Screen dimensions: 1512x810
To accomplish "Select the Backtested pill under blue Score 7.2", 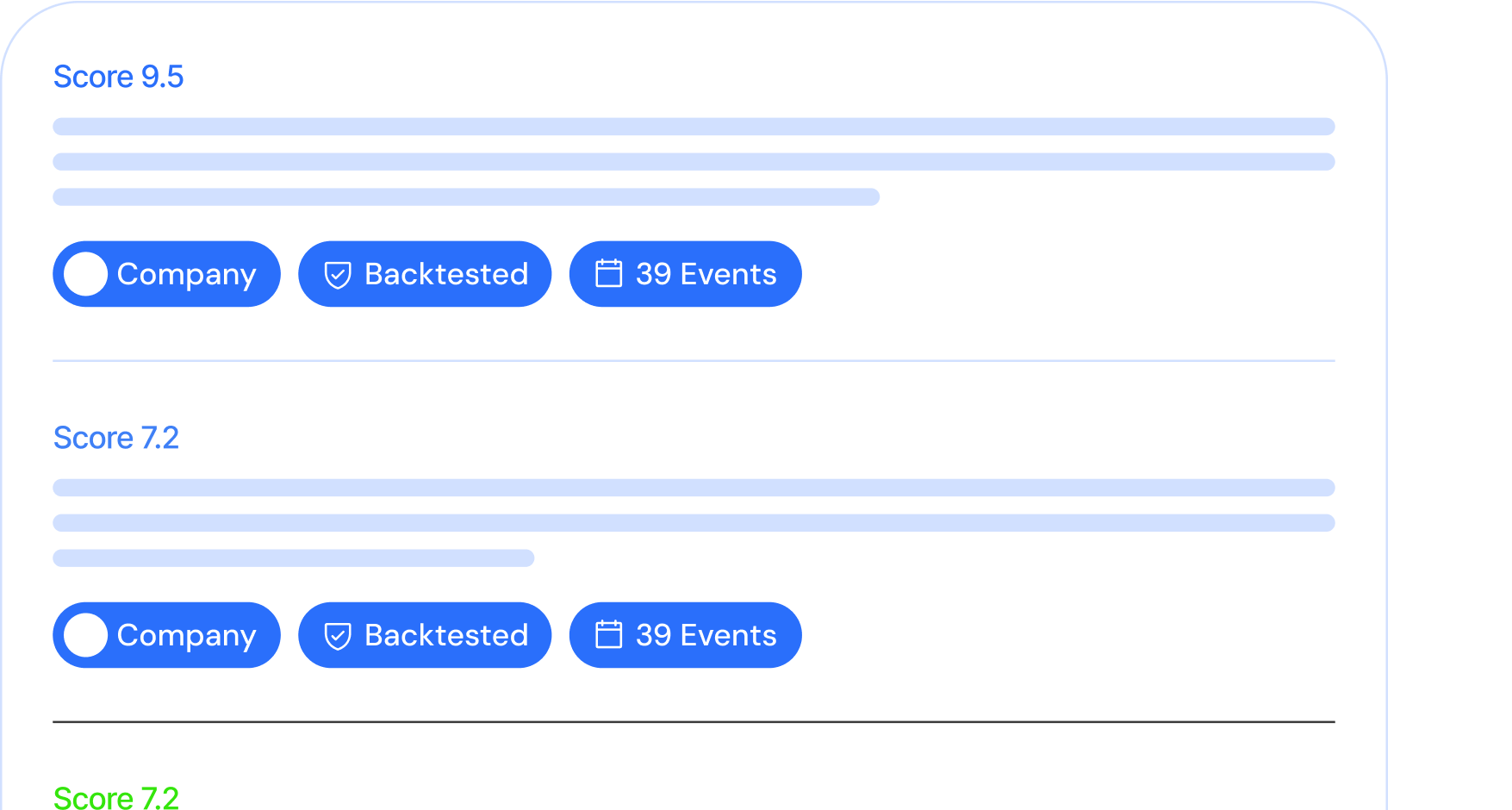I will [x=425, y=635].
